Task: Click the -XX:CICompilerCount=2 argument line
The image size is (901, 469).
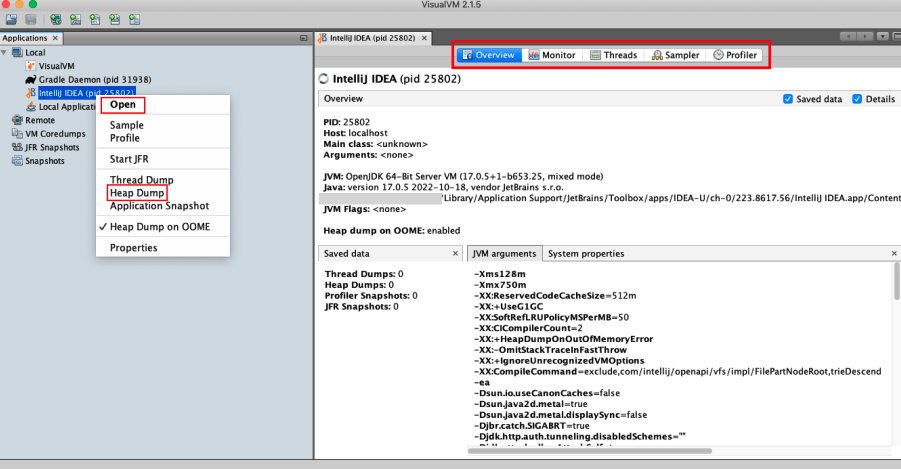Action: 528,328
